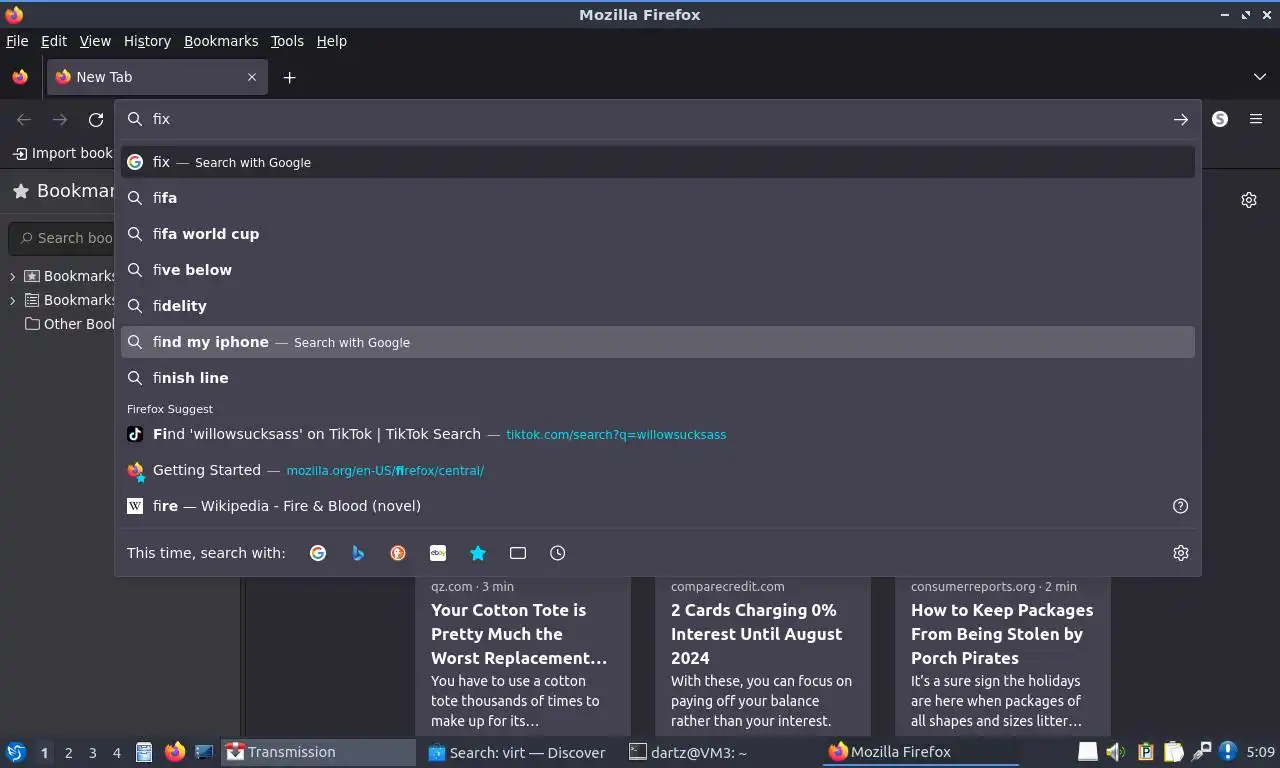Open the Getting Started mozilla.org suggestion
This screenshot has width=1280, height=768.
pos(658,470)
